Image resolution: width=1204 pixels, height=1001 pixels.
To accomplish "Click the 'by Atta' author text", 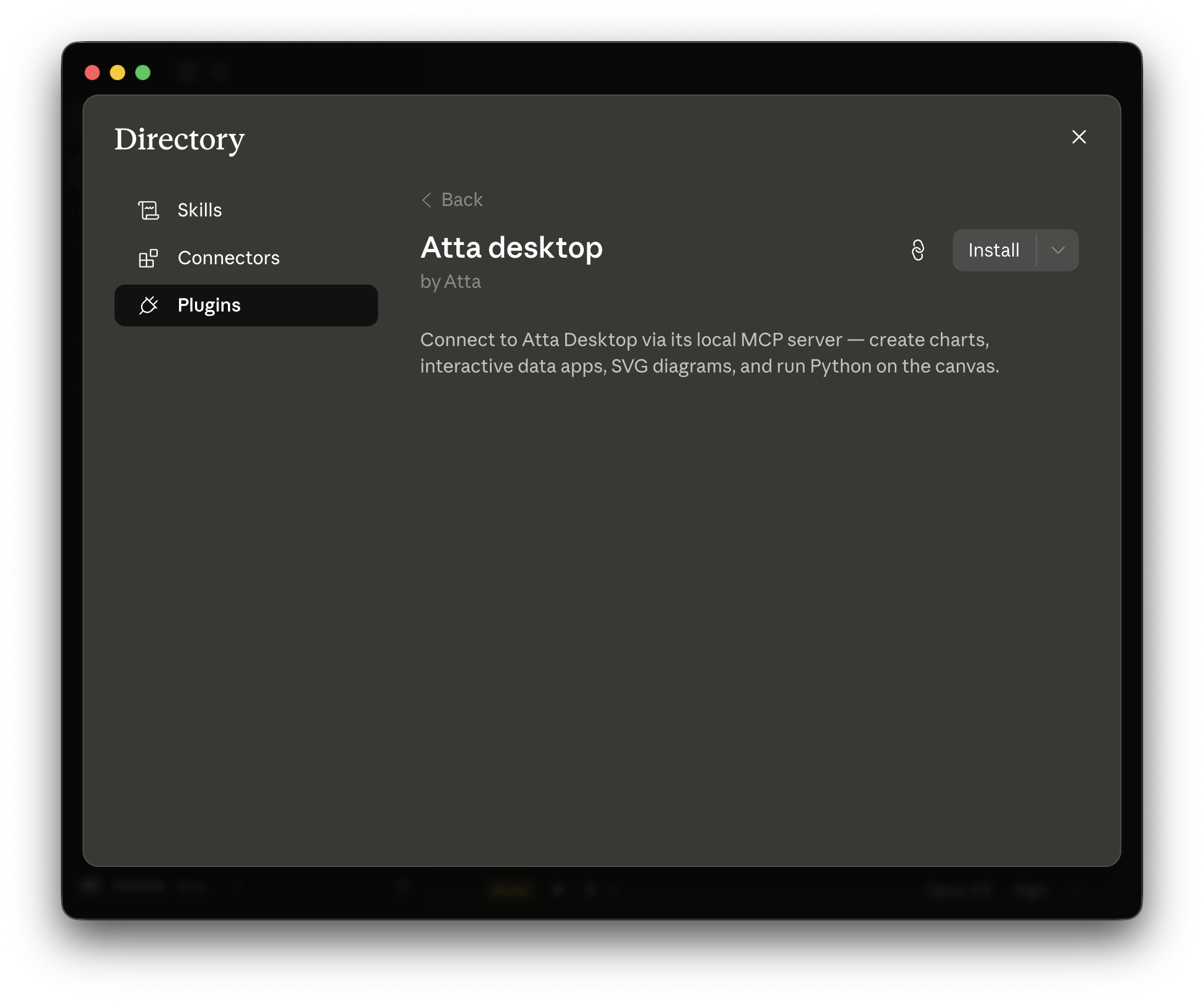I will (x=450, y=282).
